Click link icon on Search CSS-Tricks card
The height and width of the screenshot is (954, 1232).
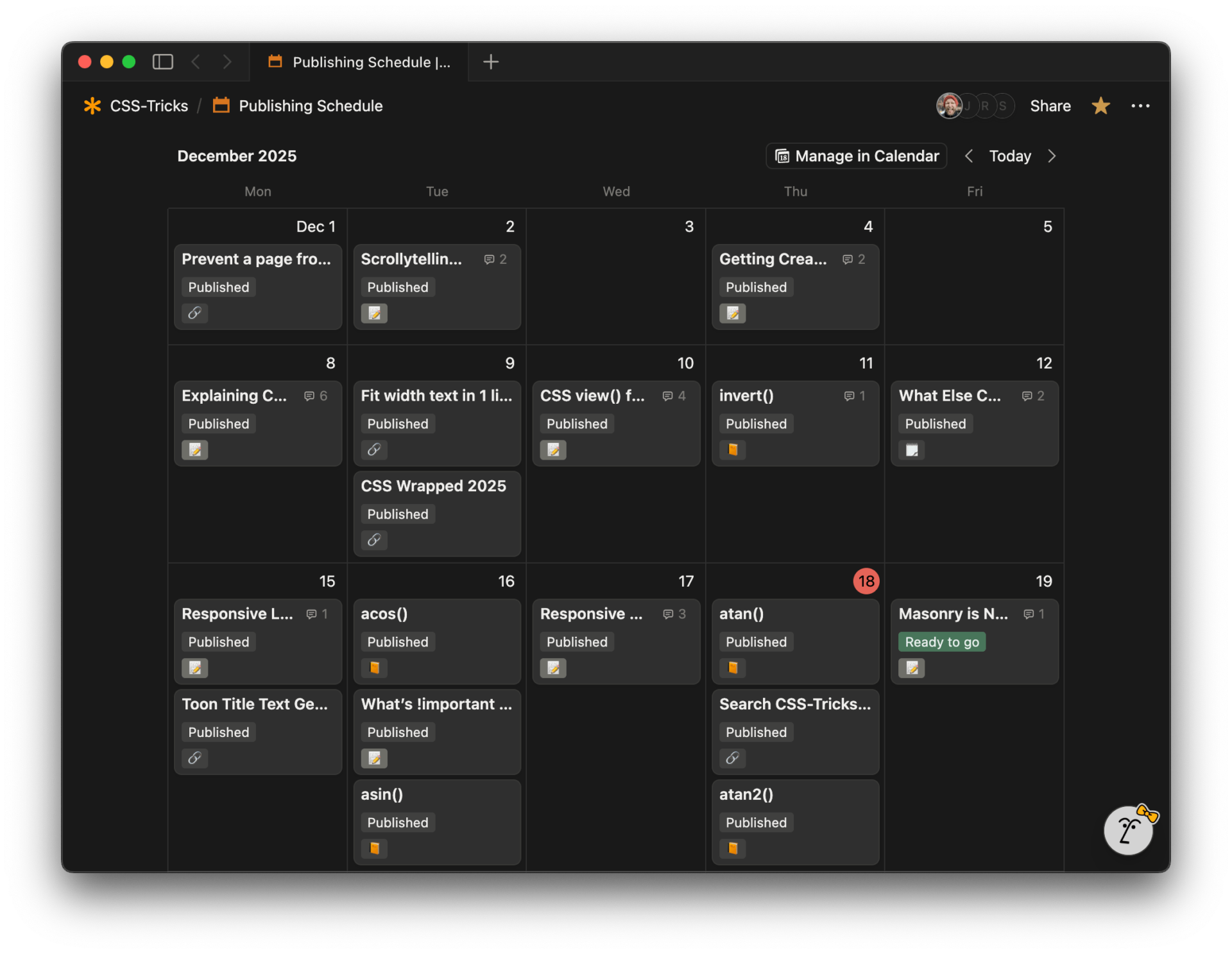(x=732, y=758)
